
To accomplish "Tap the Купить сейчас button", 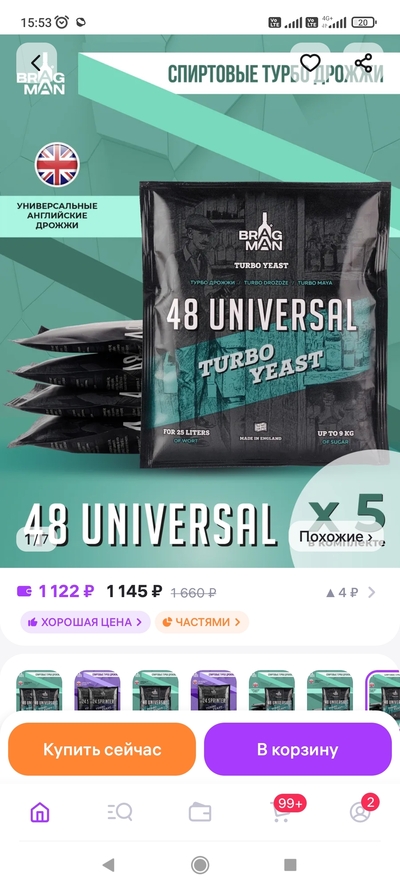I will [x=102, y=750].
